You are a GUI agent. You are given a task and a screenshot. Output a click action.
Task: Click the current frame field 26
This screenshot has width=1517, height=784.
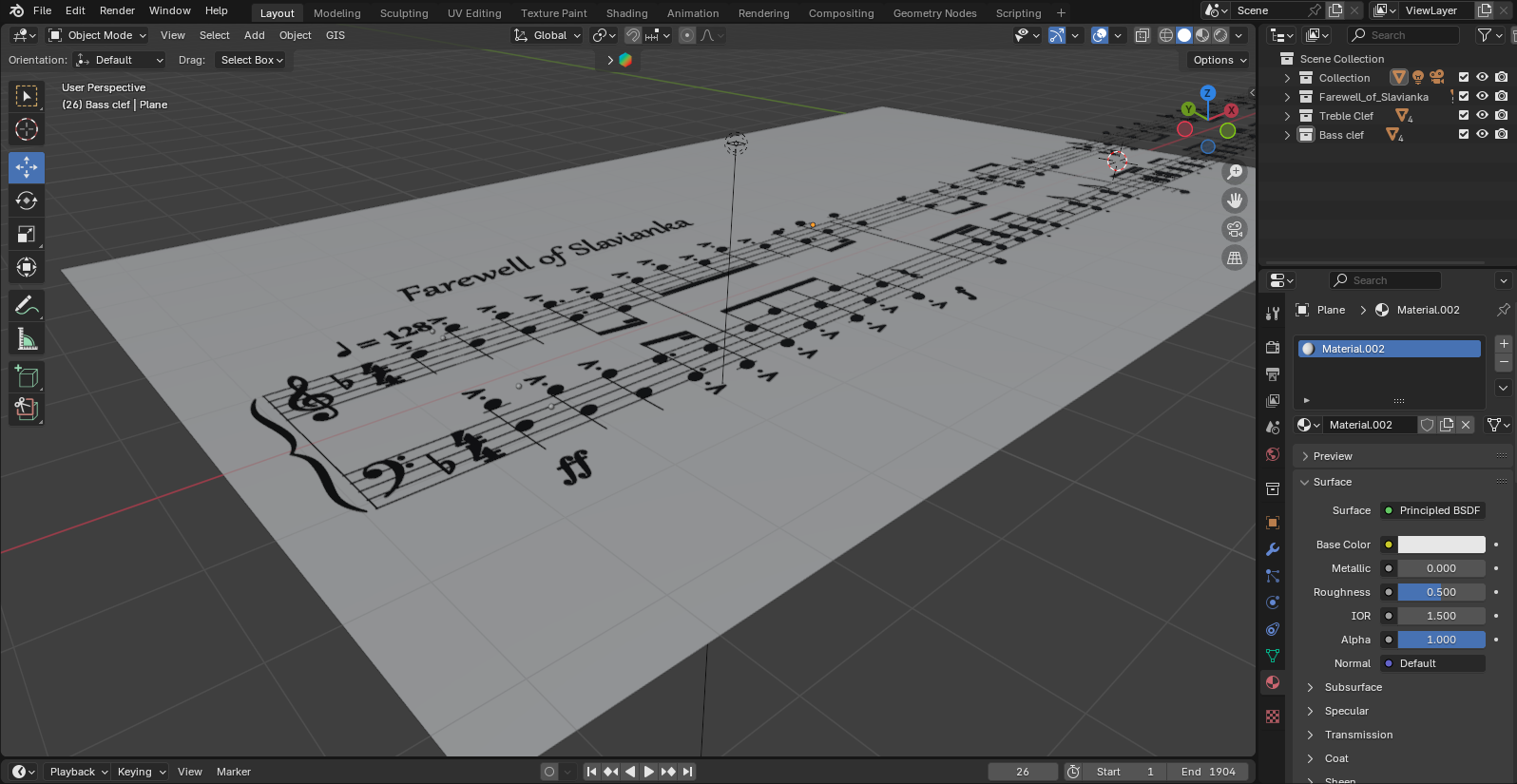(x=1023, y=772)
